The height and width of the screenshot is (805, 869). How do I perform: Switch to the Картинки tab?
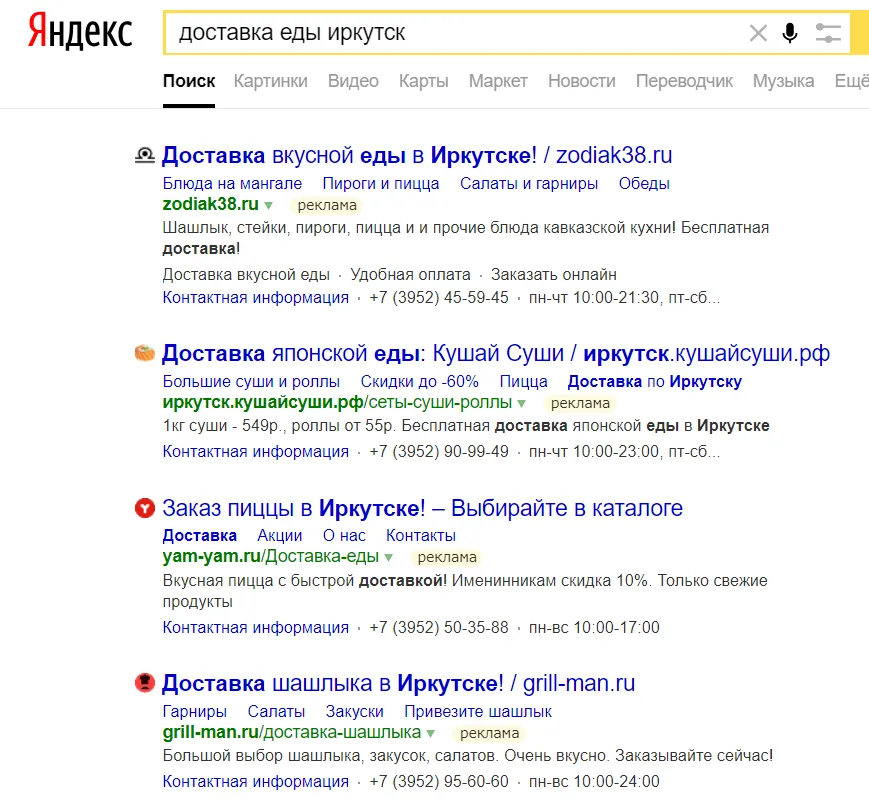[x=270, y=81]
